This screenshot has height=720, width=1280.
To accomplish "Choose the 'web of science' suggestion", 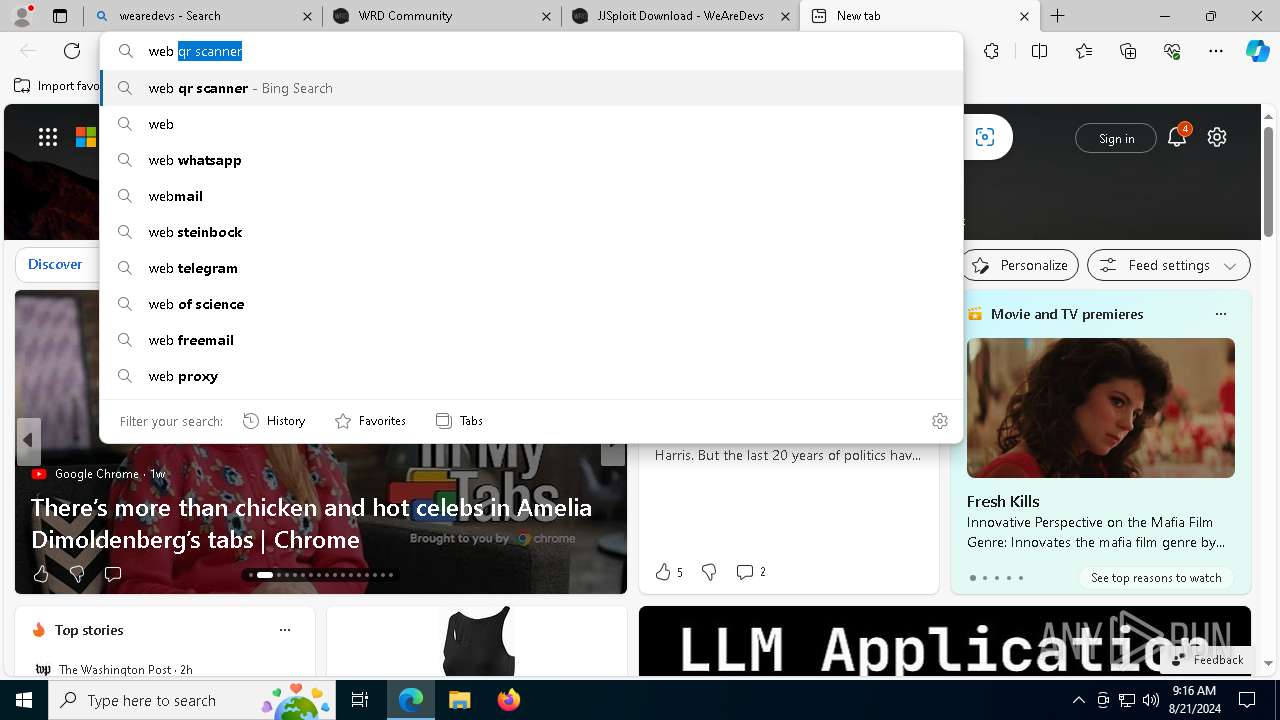I will (x=532, y=304).
